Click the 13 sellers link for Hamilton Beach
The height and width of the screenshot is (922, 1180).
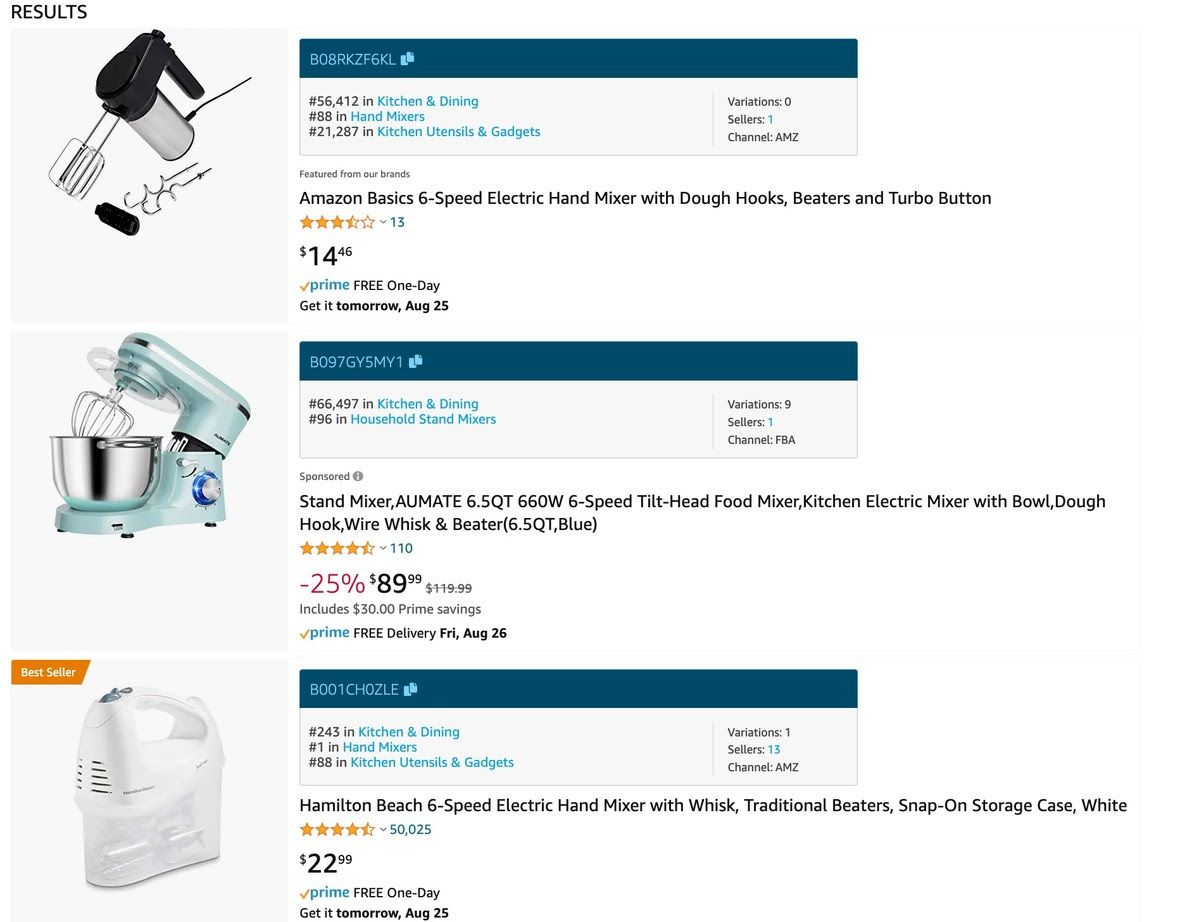pyautogui.click(x=774, y=750)
